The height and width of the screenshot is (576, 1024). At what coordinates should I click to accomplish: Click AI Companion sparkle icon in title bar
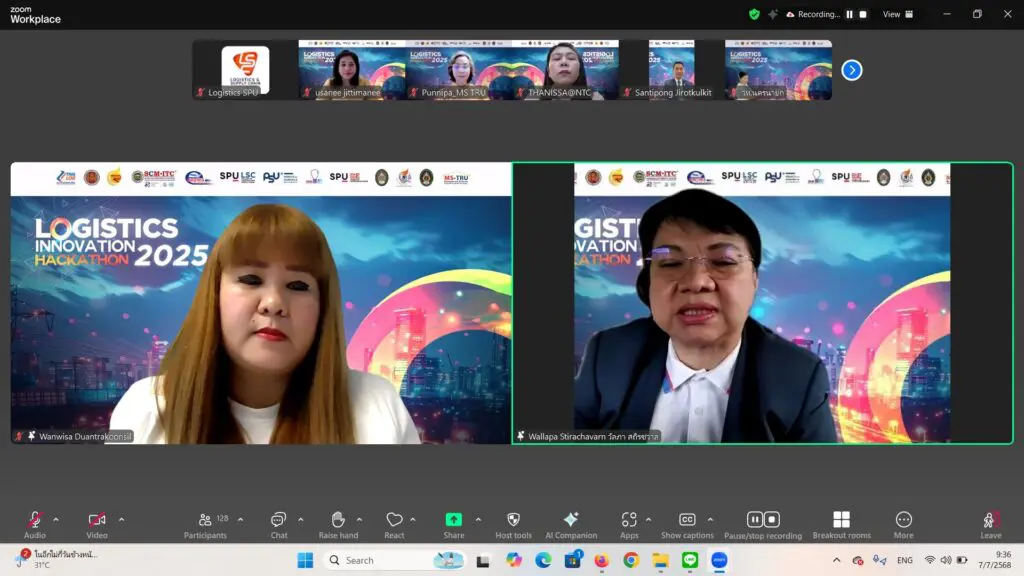click(x=773, y=14)
